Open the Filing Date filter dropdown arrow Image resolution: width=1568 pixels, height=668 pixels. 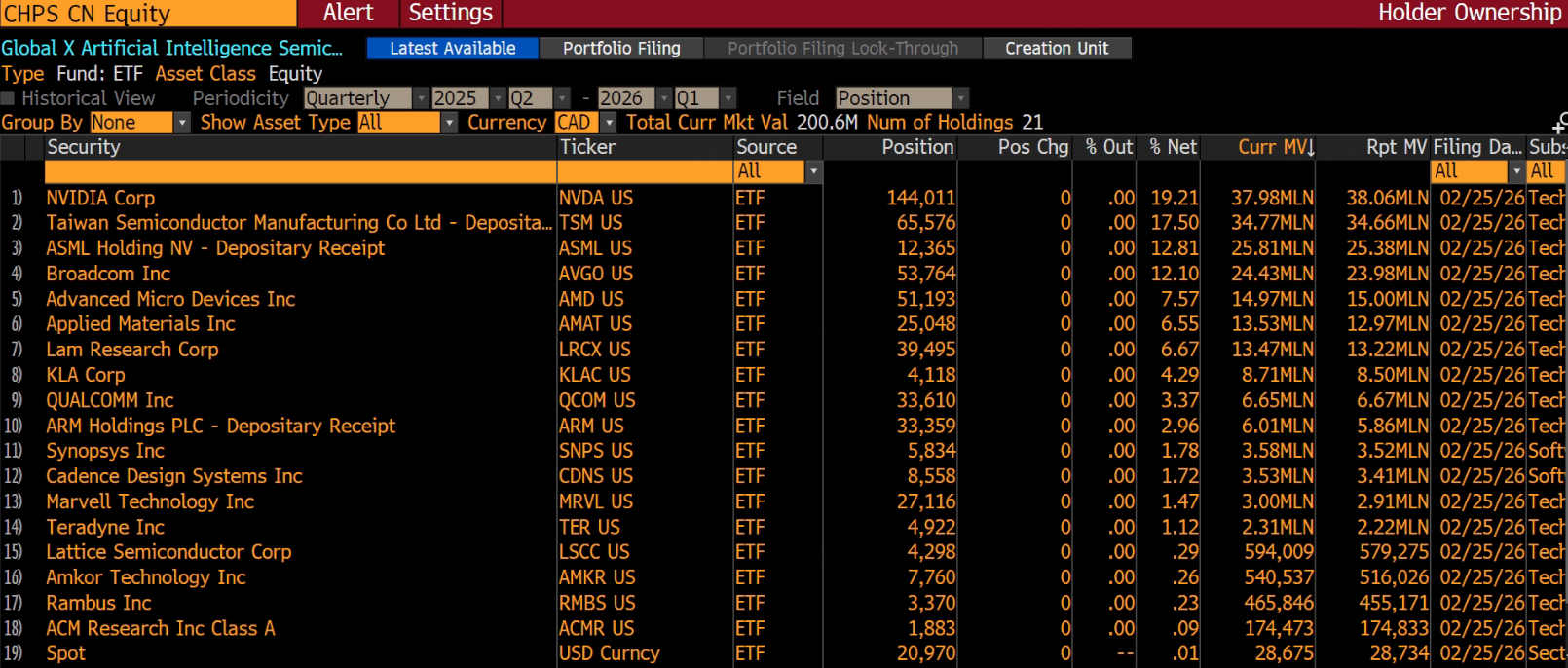coord(1515,171)
